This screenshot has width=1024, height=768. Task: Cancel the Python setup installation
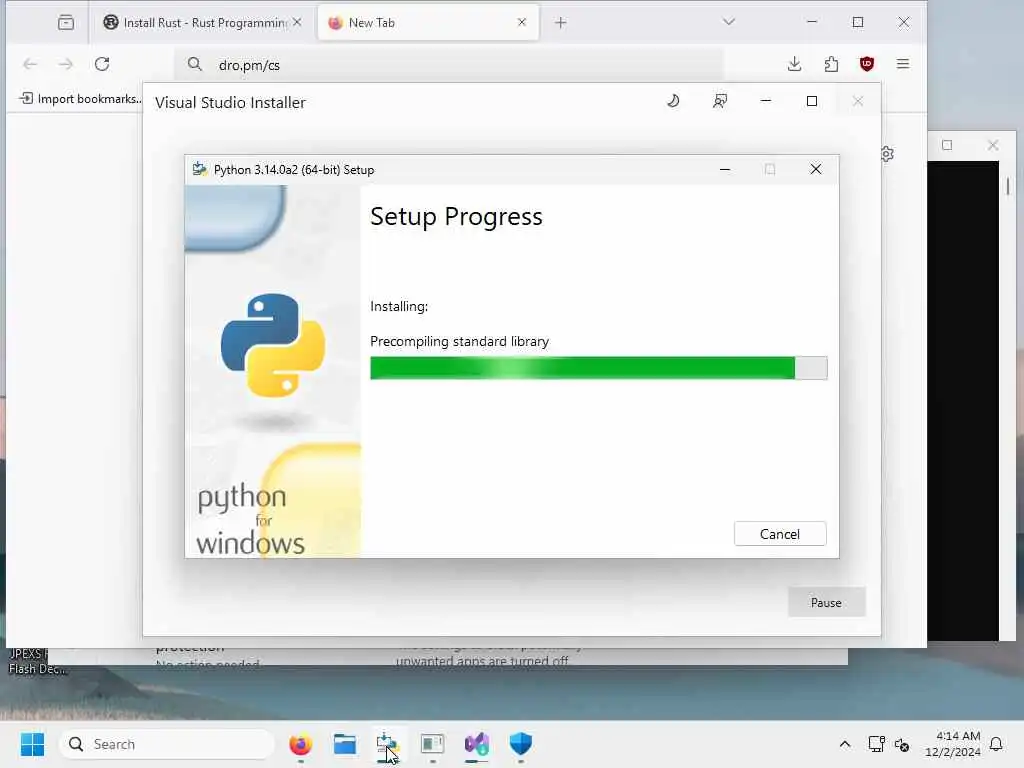tap(780, 534)
